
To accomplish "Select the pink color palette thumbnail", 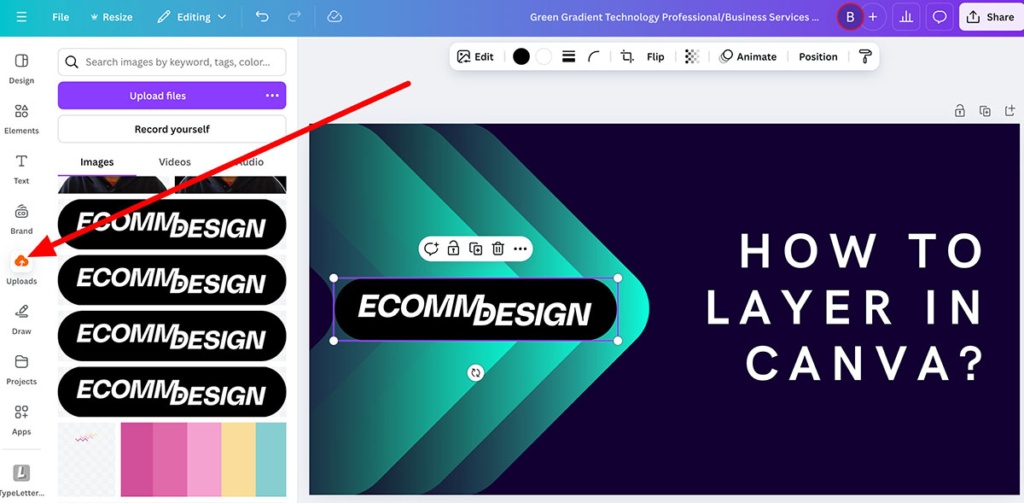I will (x=203, y=459).
